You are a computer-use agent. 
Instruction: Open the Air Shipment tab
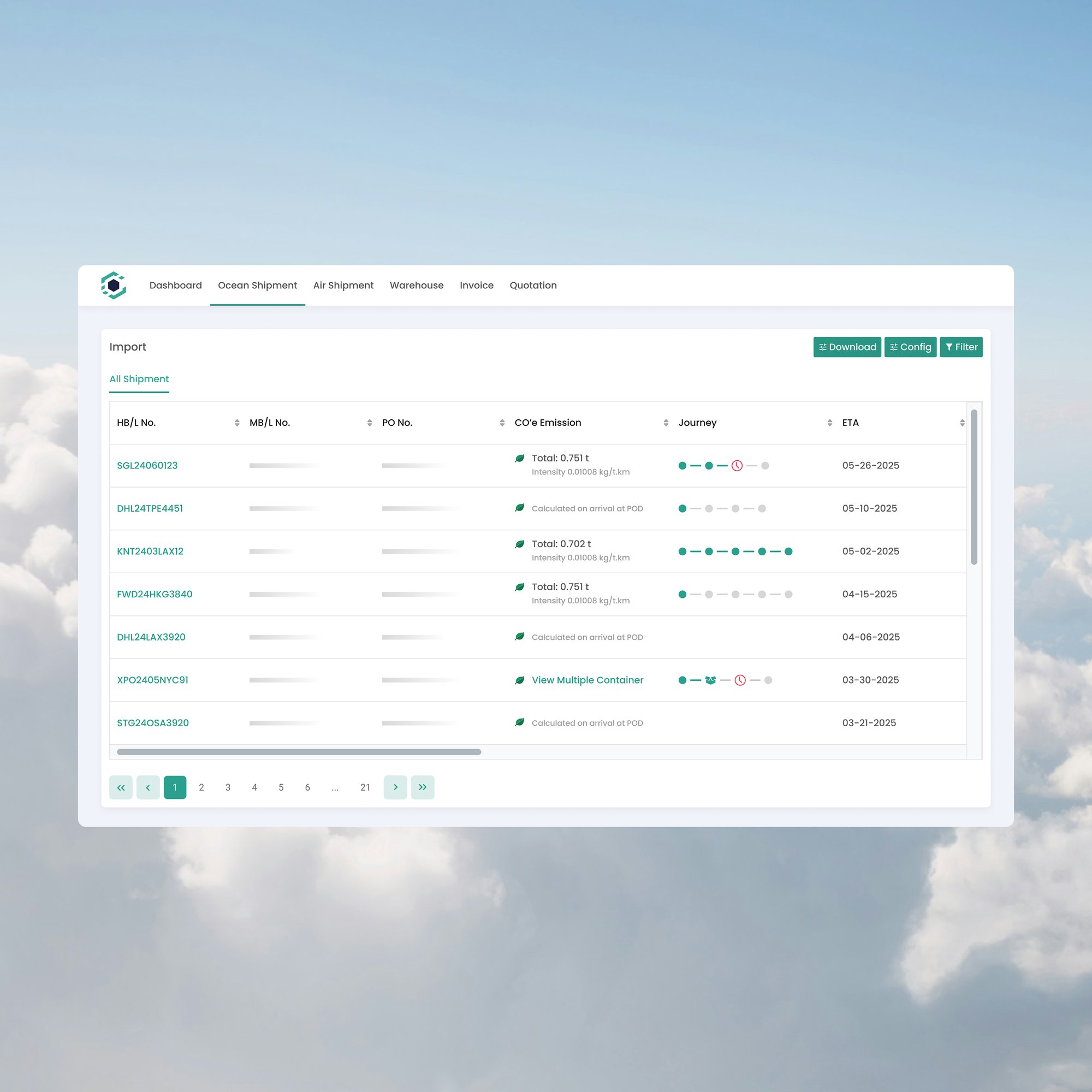(x=343, y=286)
